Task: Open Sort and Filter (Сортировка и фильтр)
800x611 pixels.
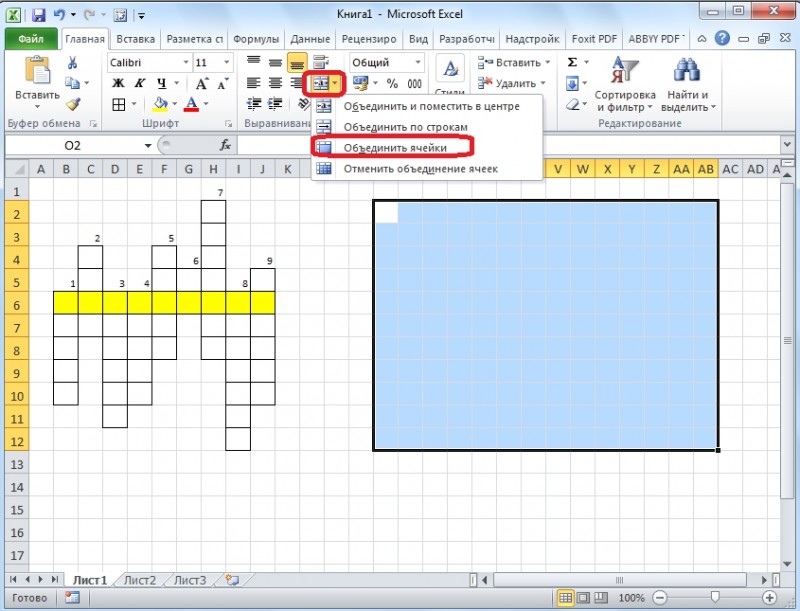Action: (x=625, y=85)
